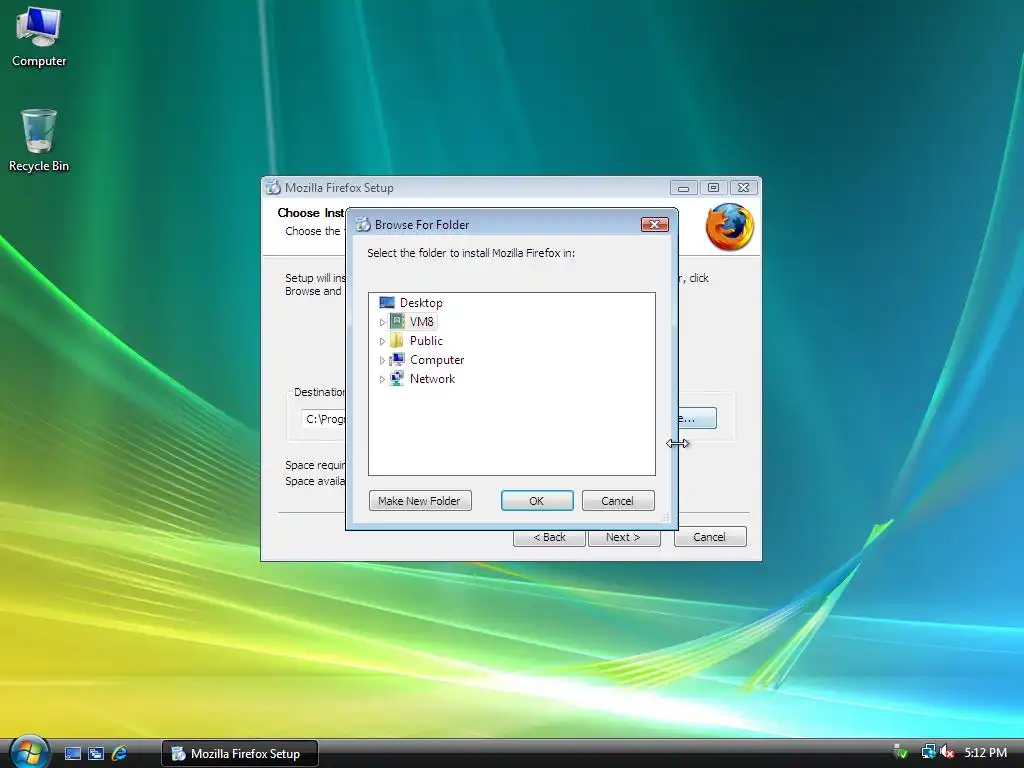
Task: Select the Public folder label
Action: point(426,340)
